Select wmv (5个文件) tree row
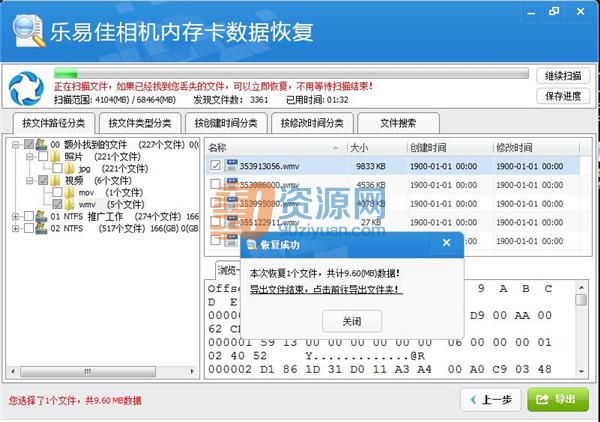Image resolution: width=600 pixels, height=422 pixels. tap(111, 204)
